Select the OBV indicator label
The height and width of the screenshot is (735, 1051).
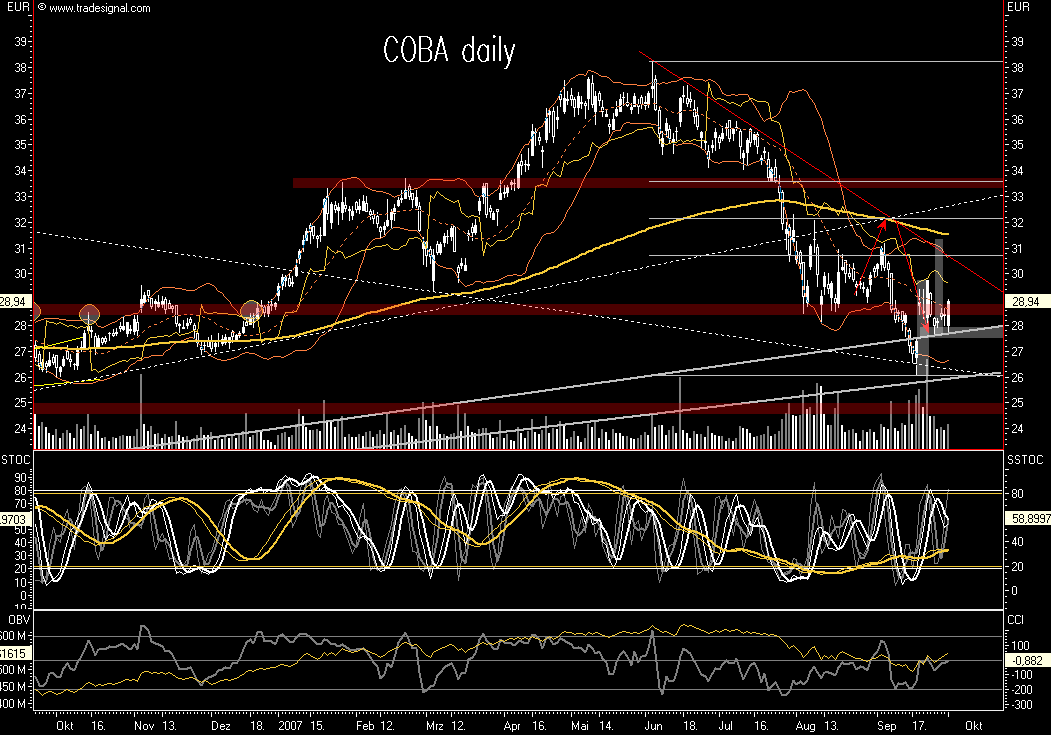point(17,617)
